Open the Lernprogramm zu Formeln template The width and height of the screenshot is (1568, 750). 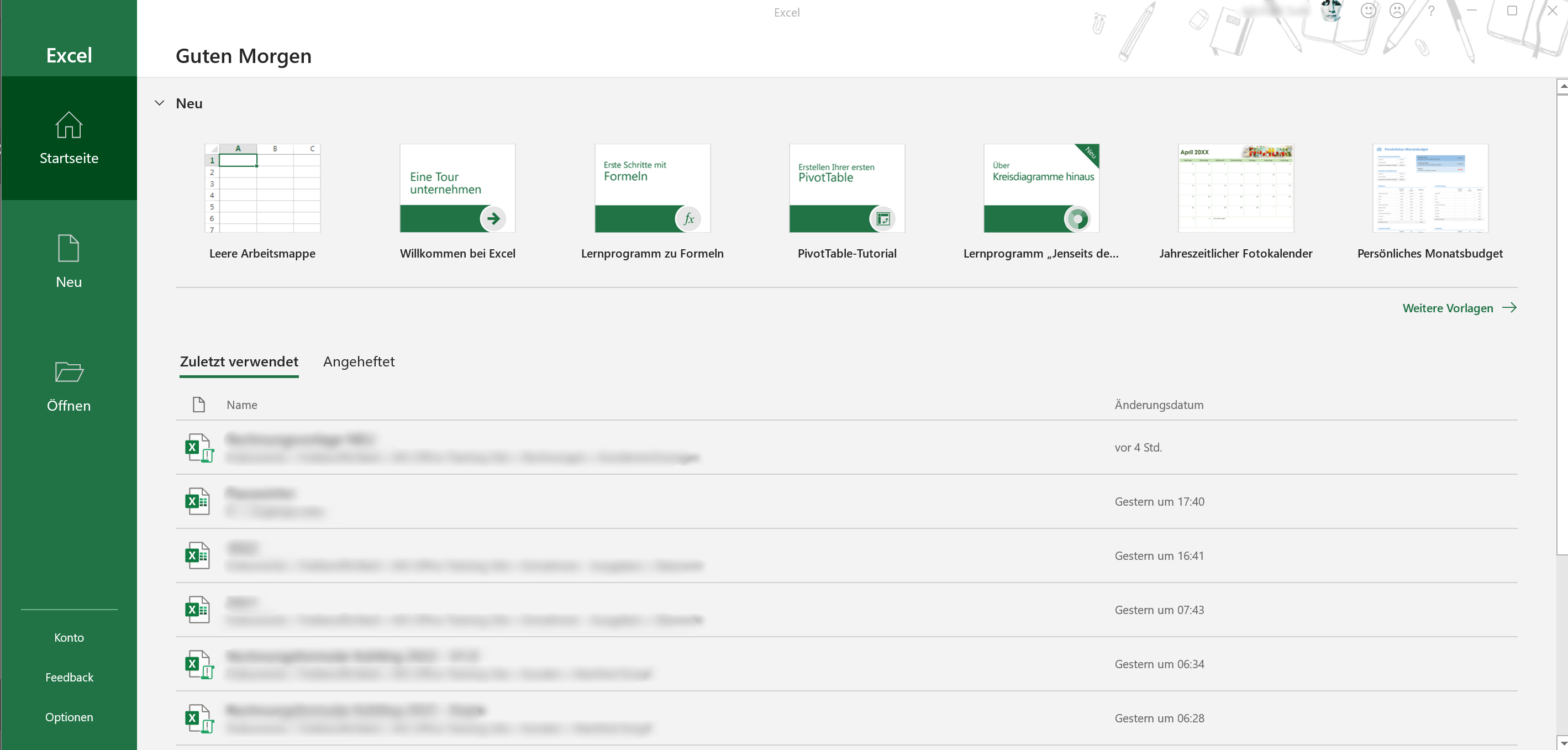[653, 188]
